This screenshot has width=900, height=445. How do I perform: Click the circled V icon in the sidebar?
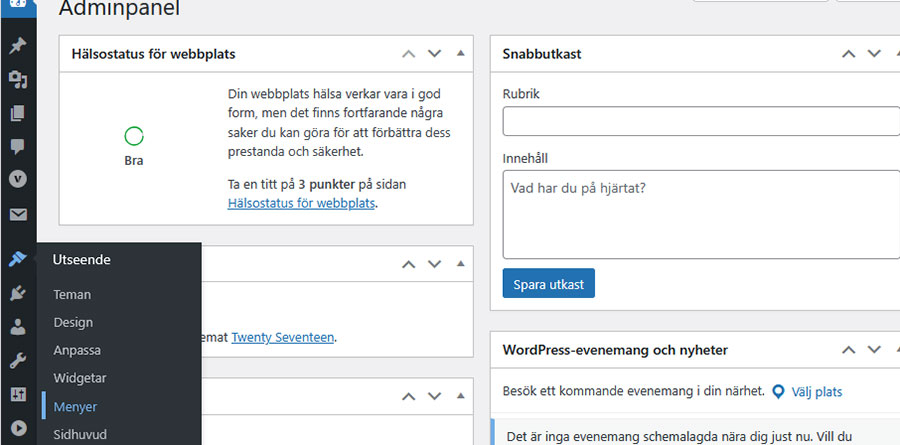click(x=17, y=180)
